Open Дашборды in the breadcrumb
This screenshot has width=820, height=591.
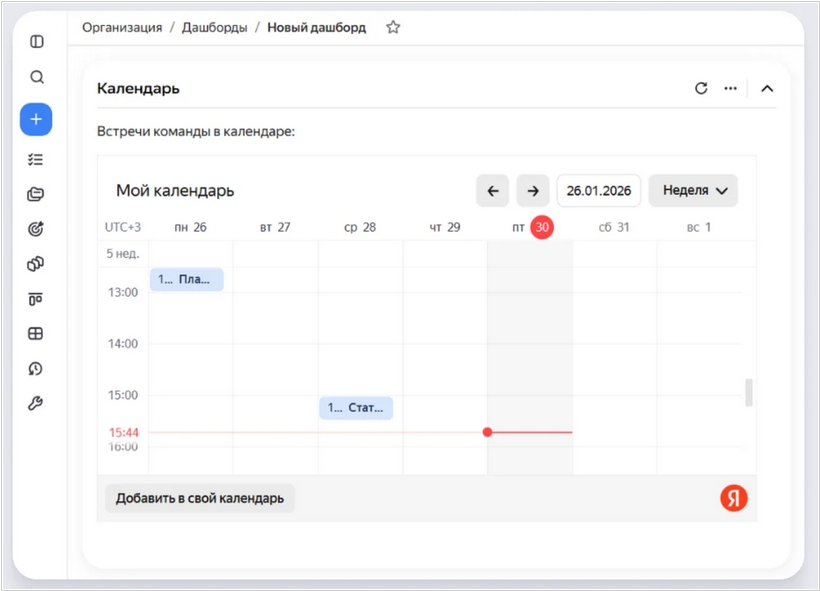pos(214,28)
